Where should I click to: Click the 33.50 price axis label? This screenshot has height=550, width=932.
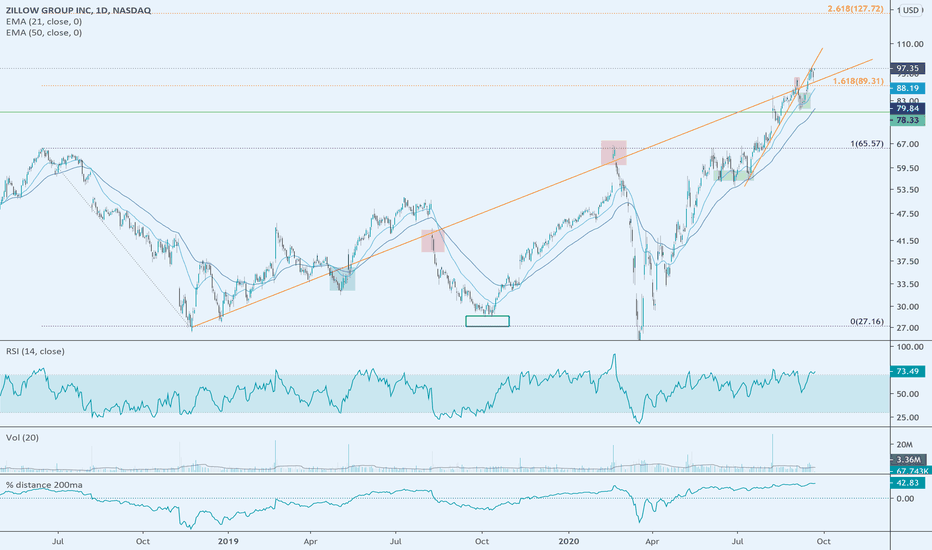pyautogui.click(x=909, y=284)
